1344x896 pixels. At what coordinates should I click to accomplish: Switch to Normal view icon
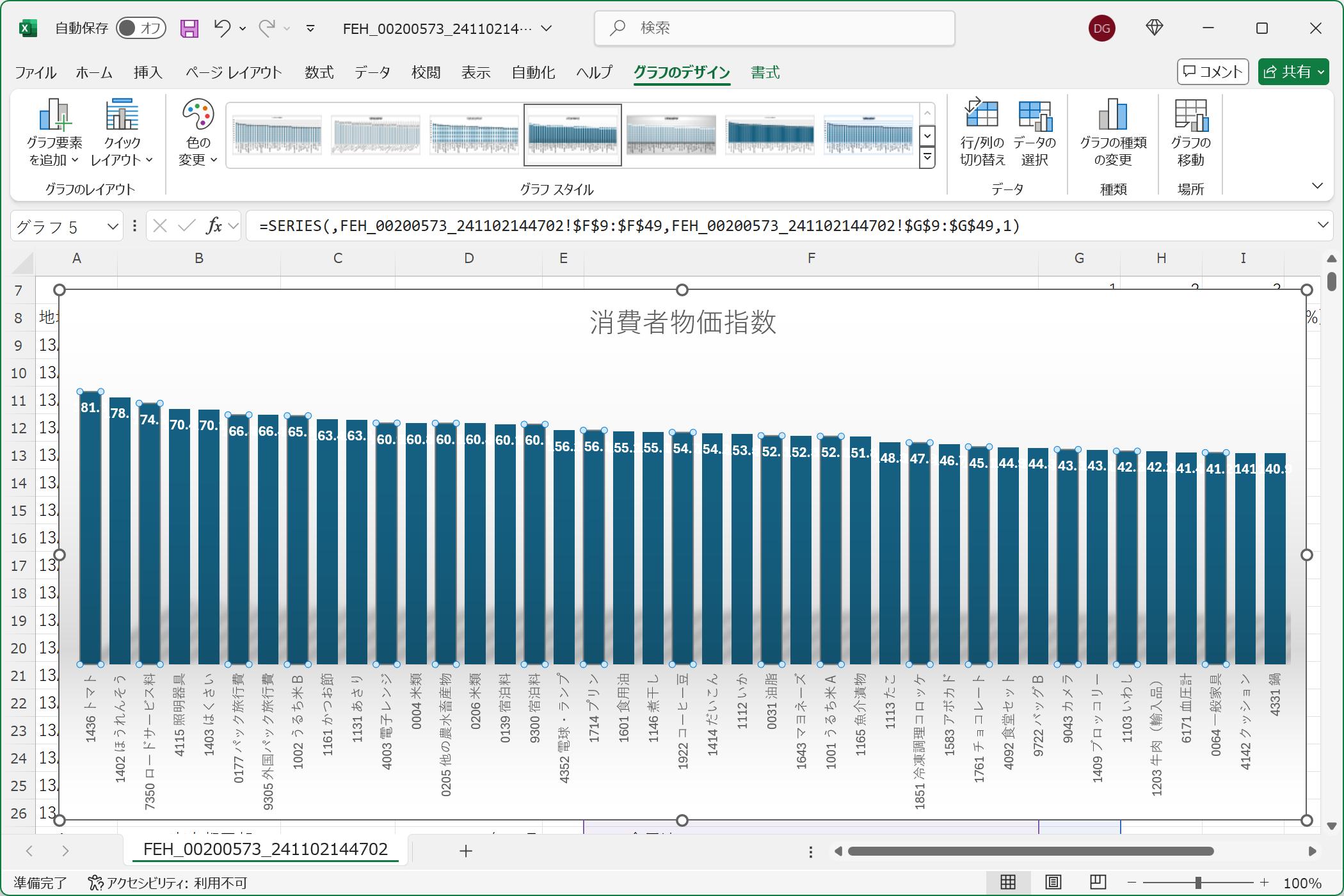[1008, 883]
